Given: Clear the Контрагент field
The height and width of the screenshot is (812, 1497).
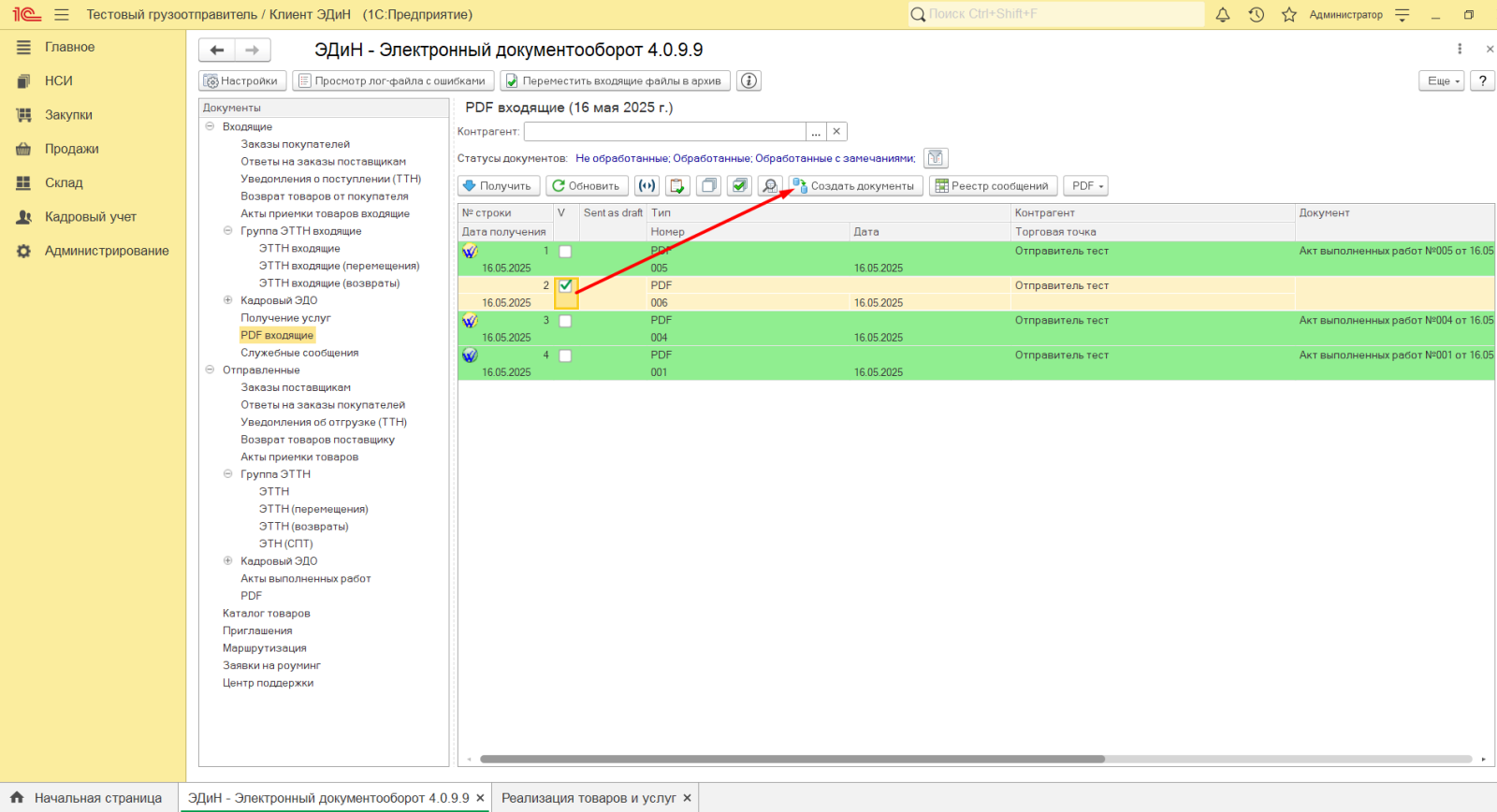Looking at the screenshot, I should click(x=837, y=132).
